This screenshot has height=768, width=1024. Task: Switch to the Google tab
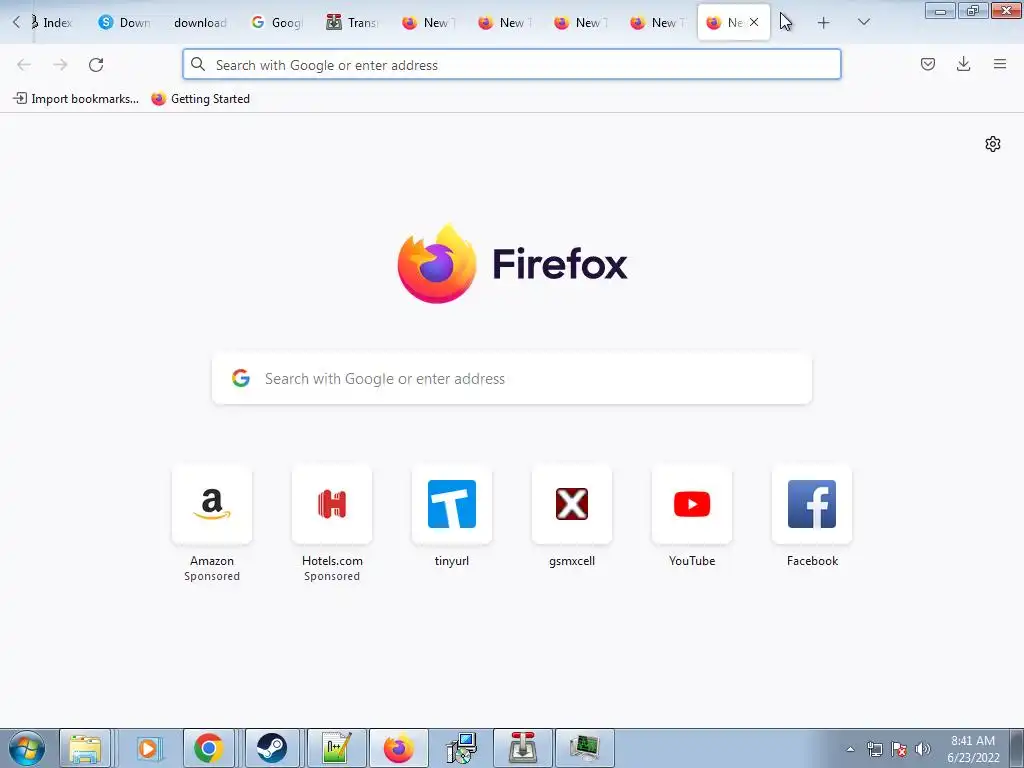tap(277, 23)
